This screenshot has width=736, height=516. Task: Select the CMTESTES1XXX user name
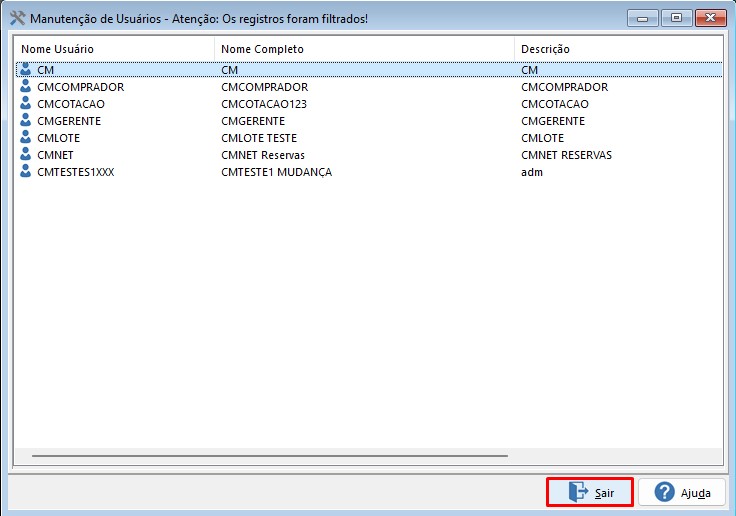point(76,172)
